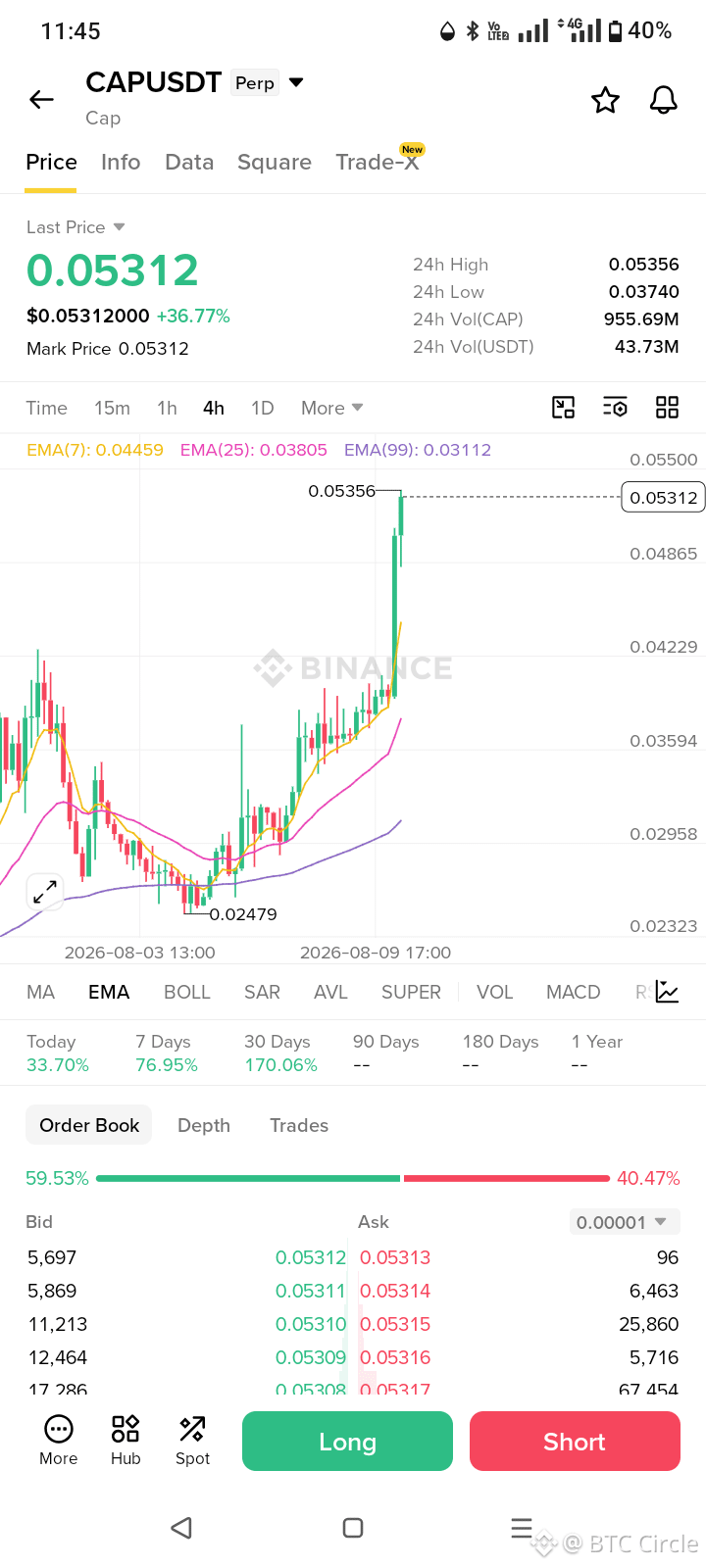Select 1D chart interval

(x=262, y=408)
